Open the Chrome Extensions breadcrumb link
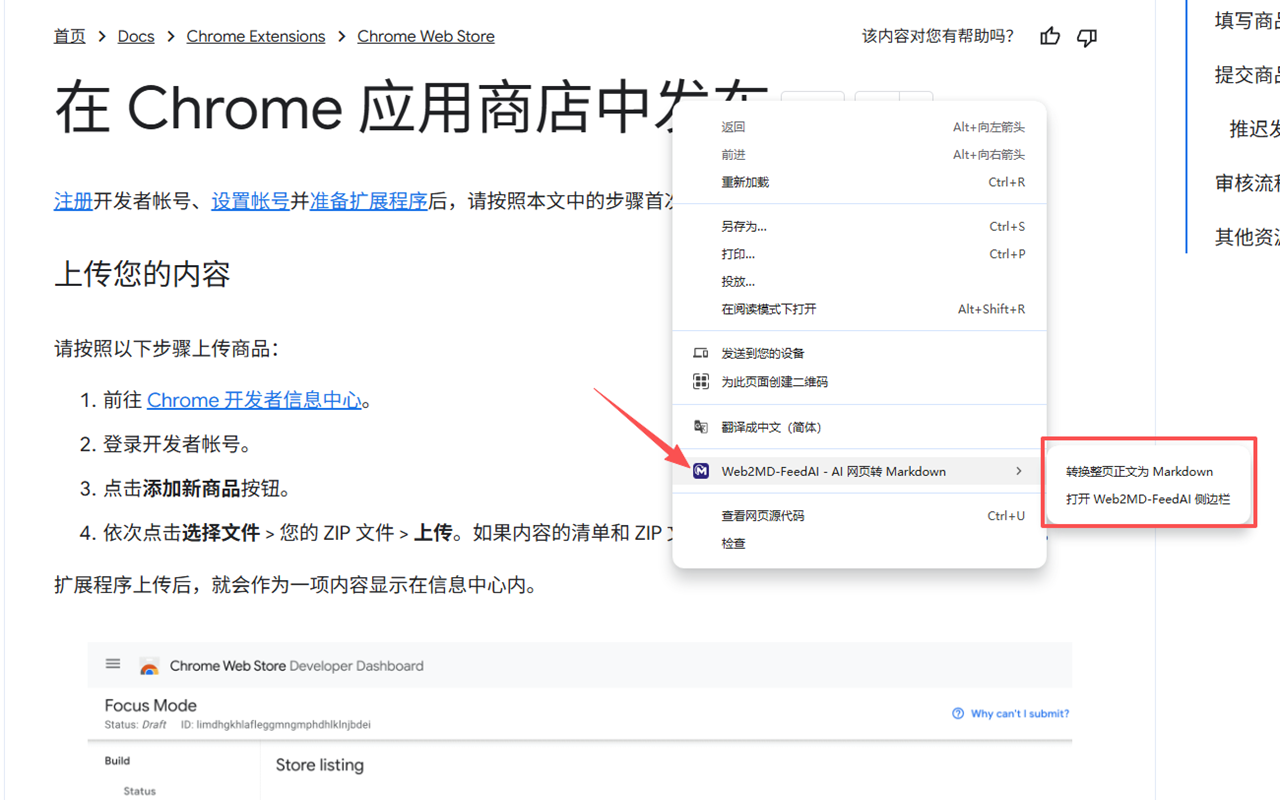Screen dimensions: 1280x800 click(x=256, y=36)
